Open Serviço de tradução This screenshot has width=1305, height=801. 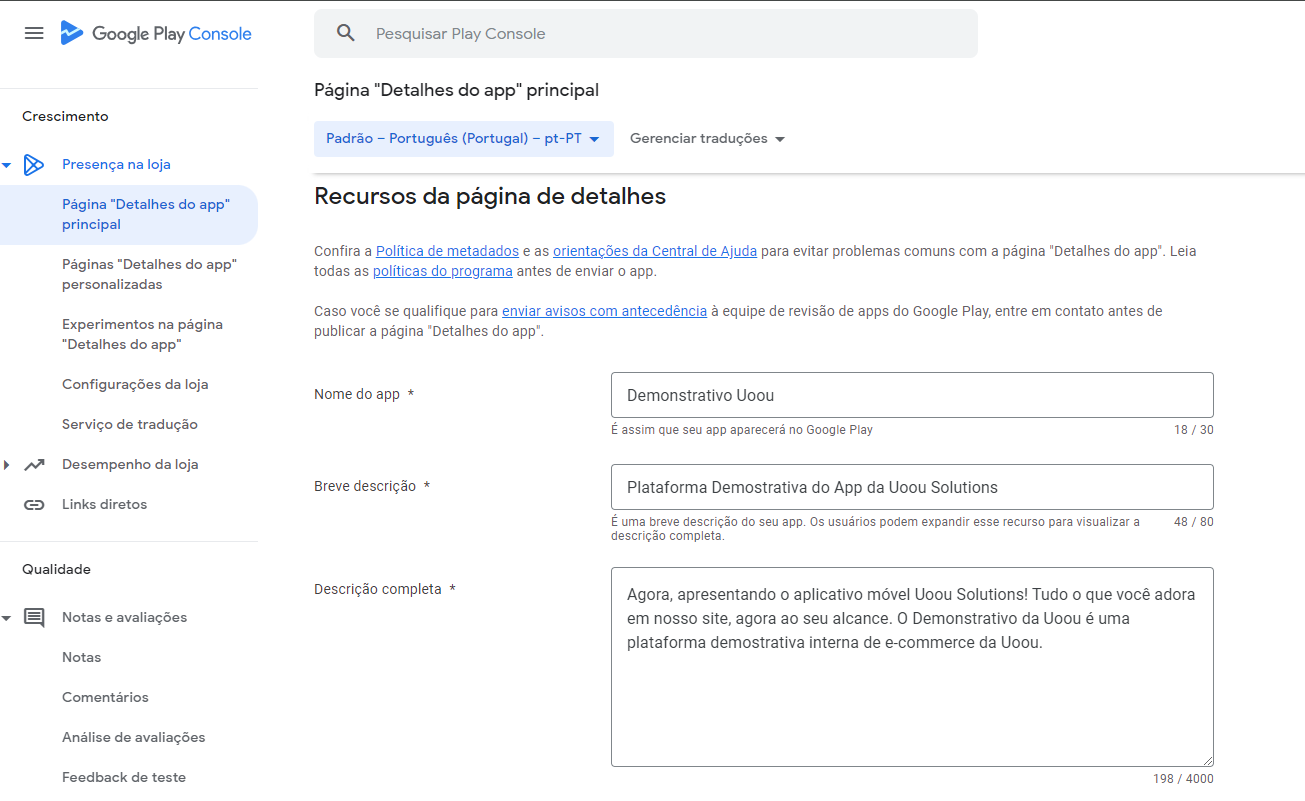[129, 425]
